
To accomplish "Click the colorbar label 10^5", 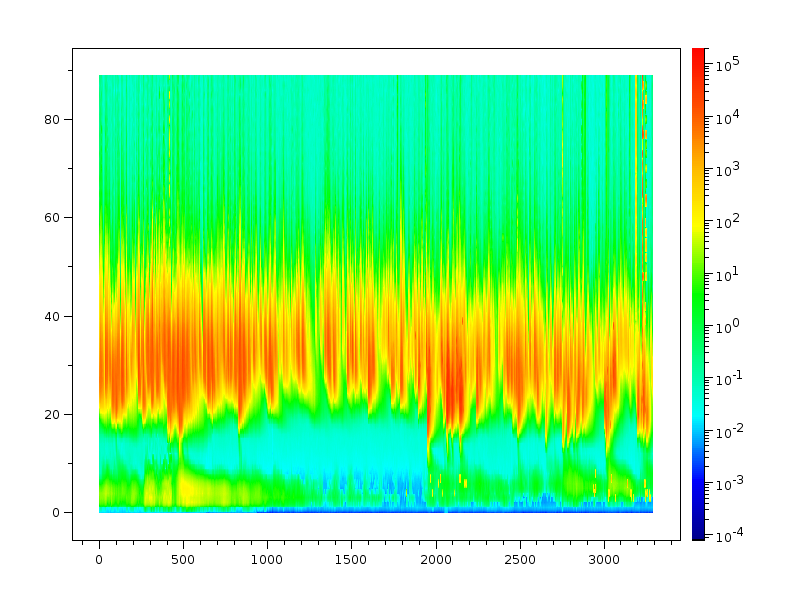I will tap(725, 65).
